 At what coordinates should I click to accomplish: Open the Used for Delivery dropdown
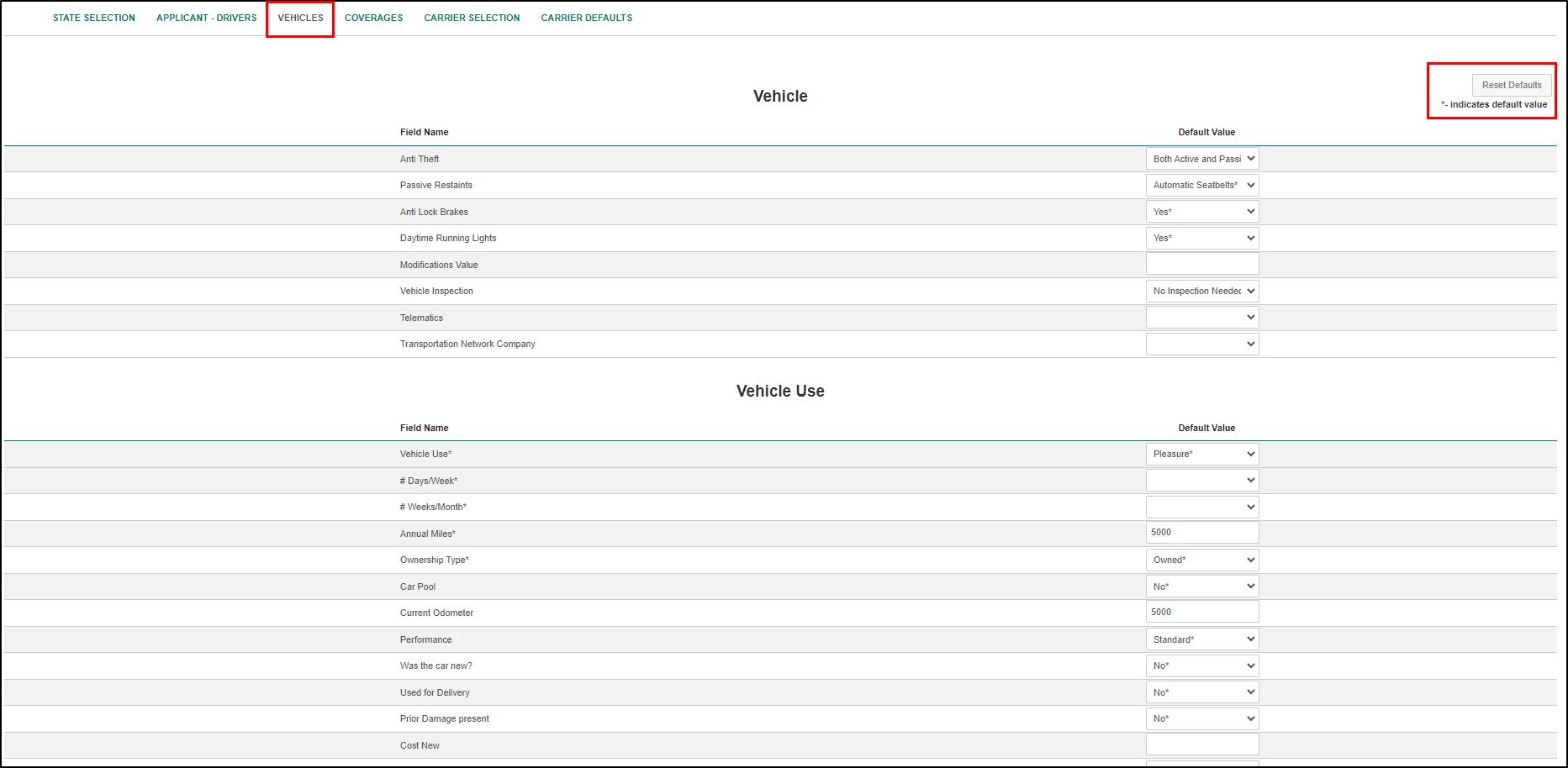click(1202, 692)
